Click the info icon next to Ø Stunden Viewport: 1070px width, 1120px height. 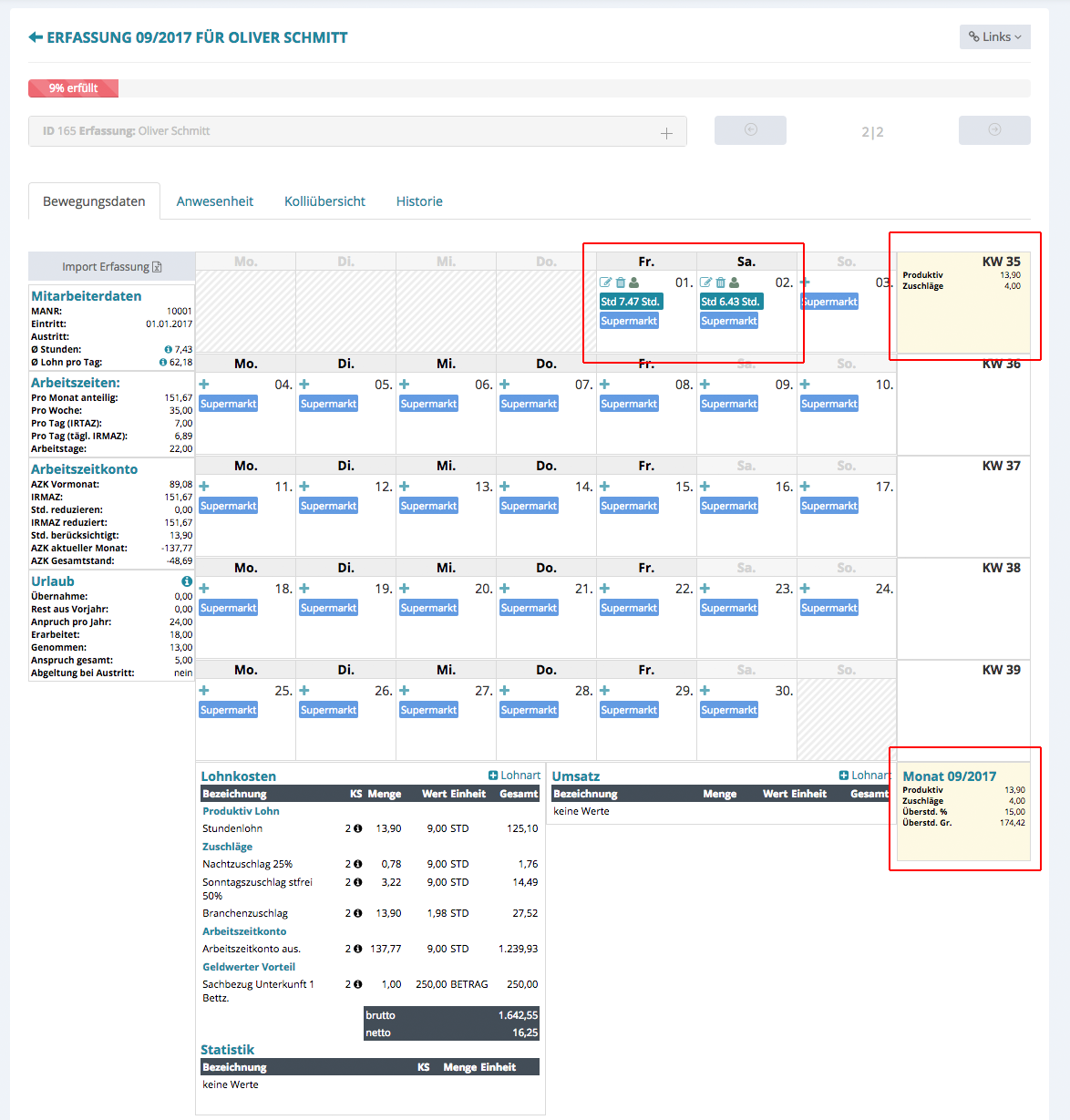169,349
